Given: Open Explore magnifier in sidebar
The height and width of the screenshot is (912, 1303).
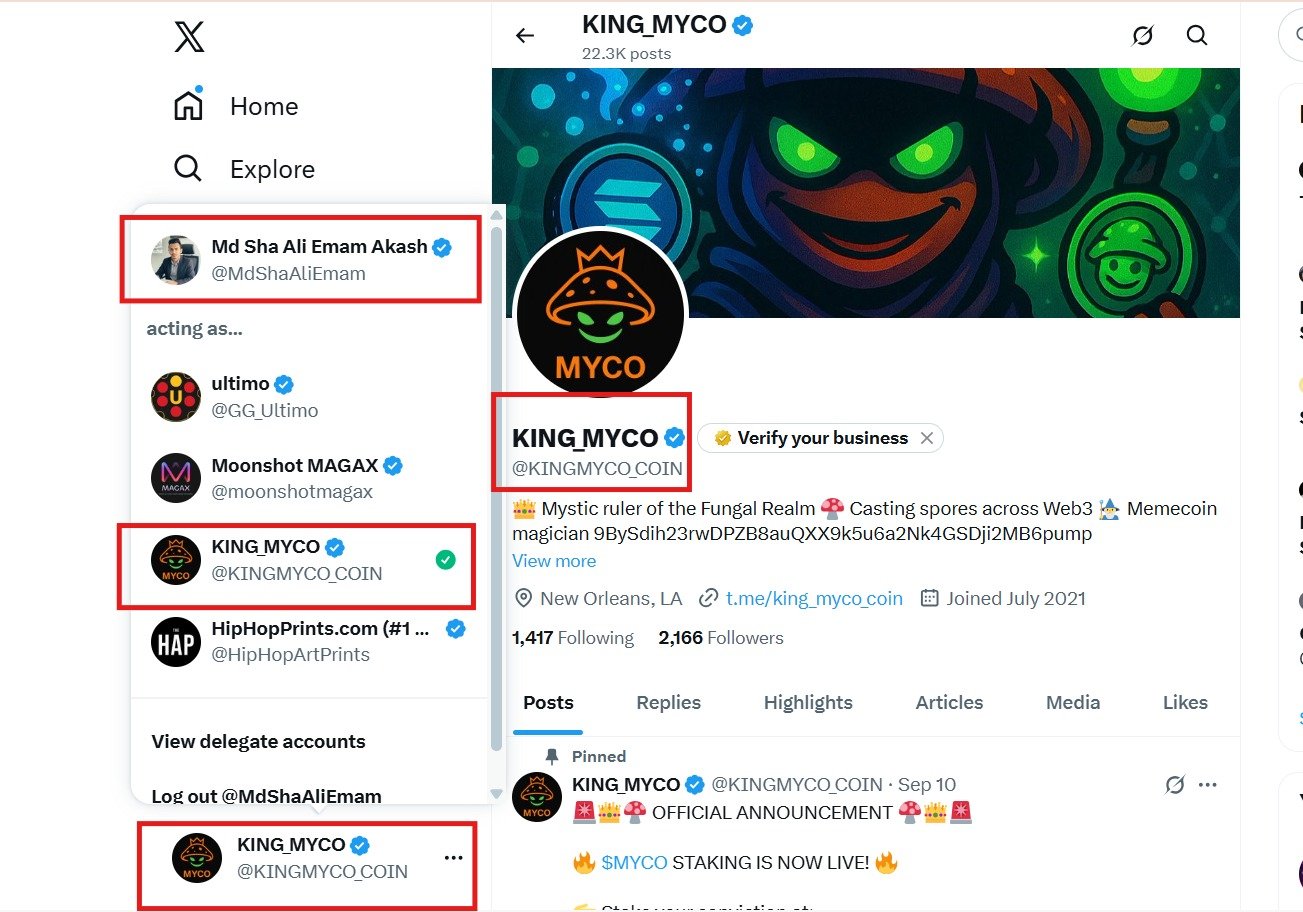Looking at the screenshot, I should pos(188,168).
